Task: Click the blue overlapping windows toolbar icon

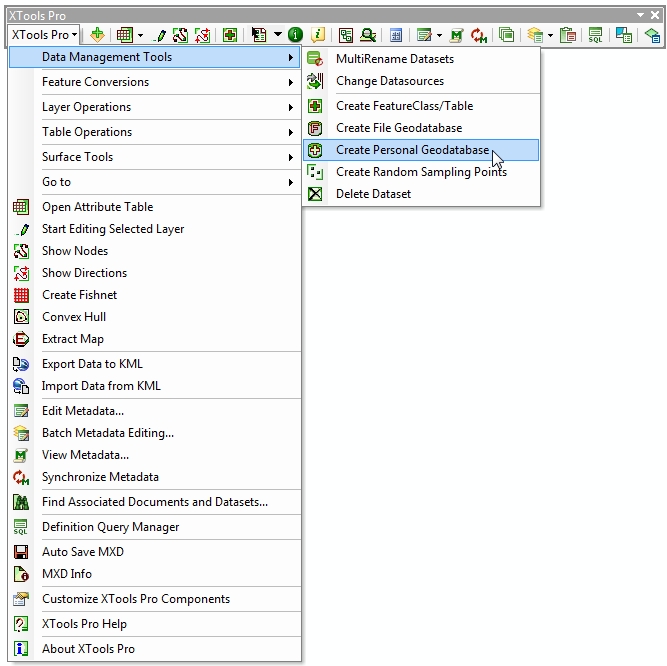Action: pos(624,35)
